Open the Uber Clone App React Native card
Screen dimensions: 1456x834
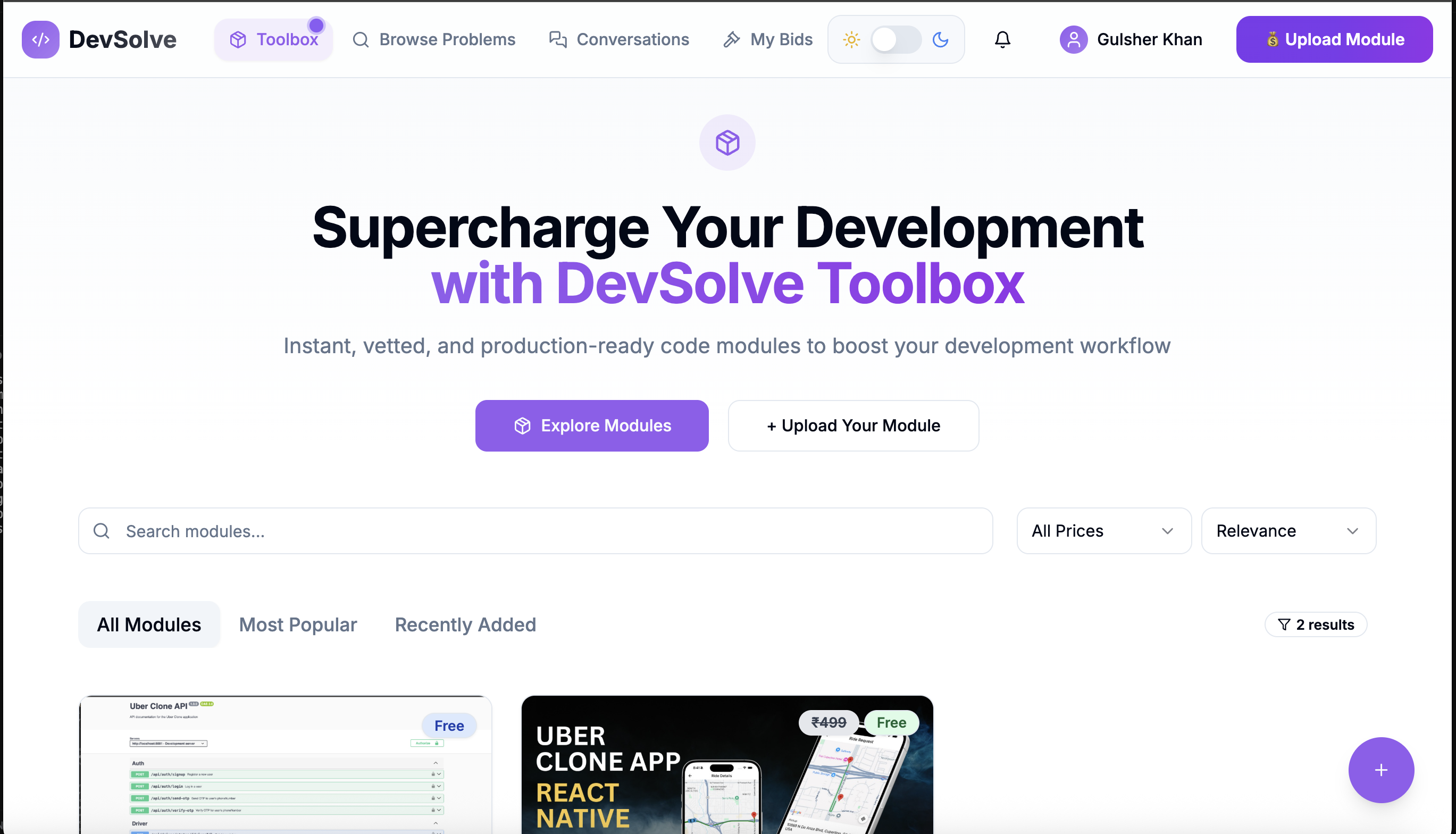pos(727,765)
